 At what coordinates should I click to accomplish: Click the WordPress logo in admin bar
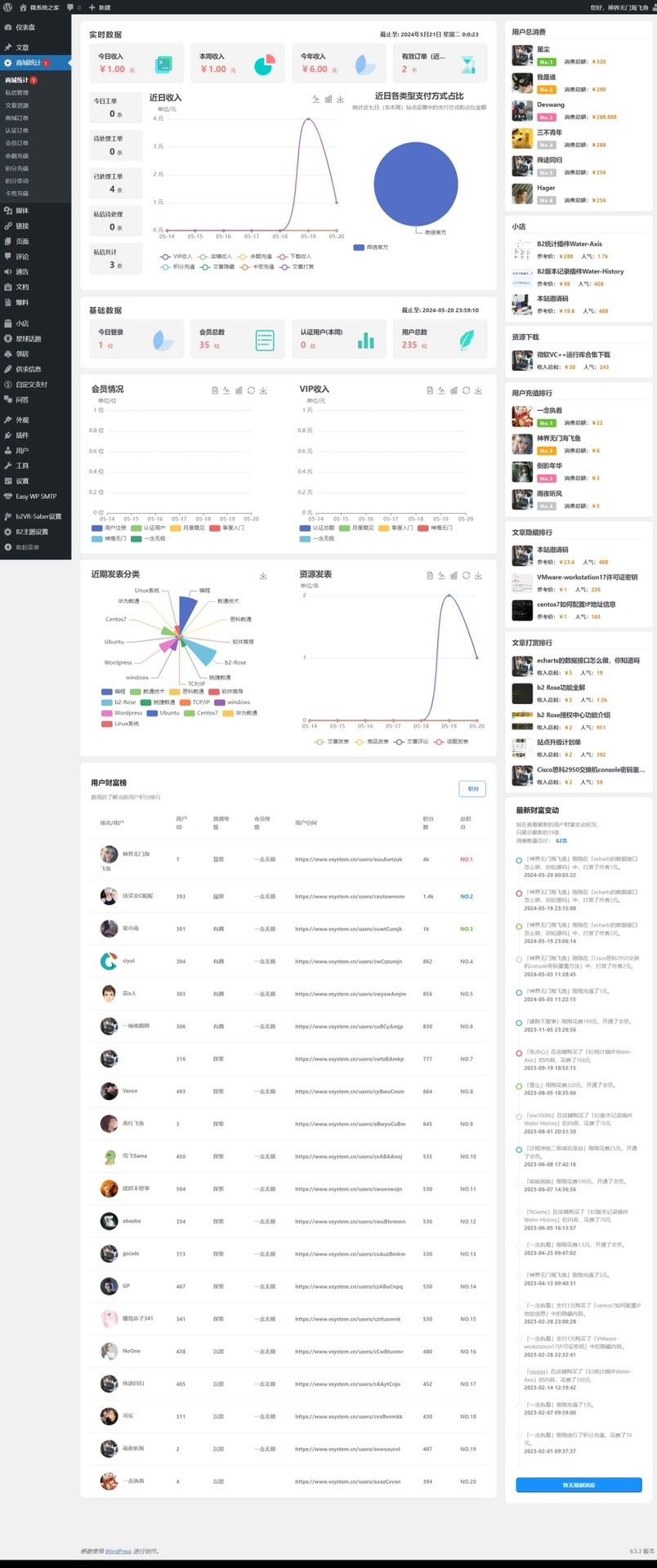click(7, 7)
